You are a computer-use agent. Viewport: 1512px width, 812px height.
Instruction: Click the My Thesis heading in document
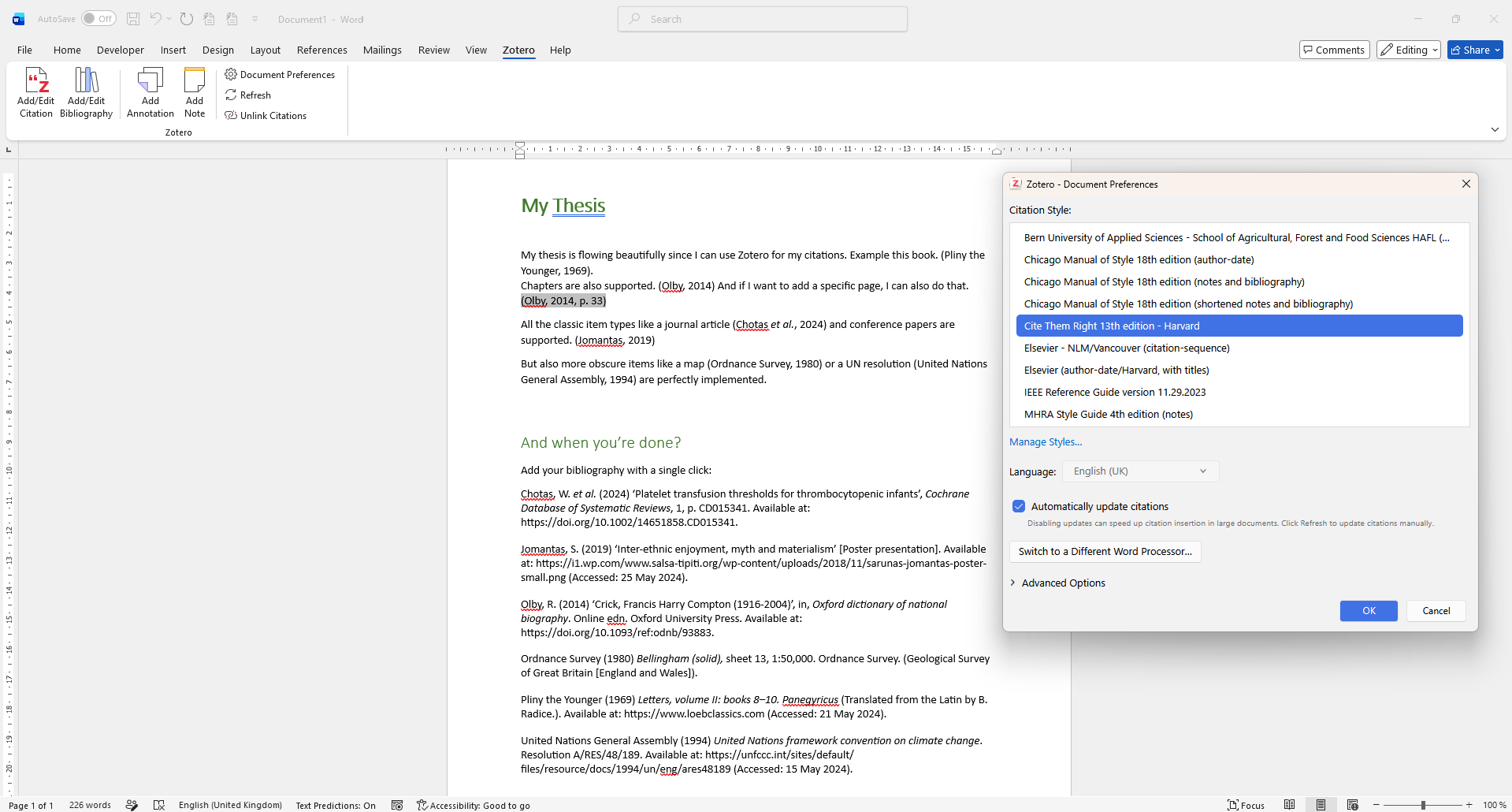pos(563,206)
